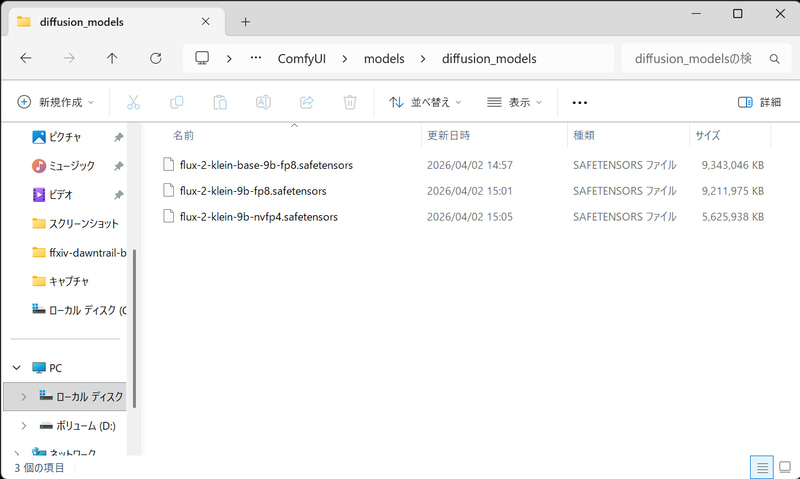Image resolution: width=800 pixels, height=479 pixels.
Task: Click date 2026/04/02 14:57
Action: click(x=470, y=165)
